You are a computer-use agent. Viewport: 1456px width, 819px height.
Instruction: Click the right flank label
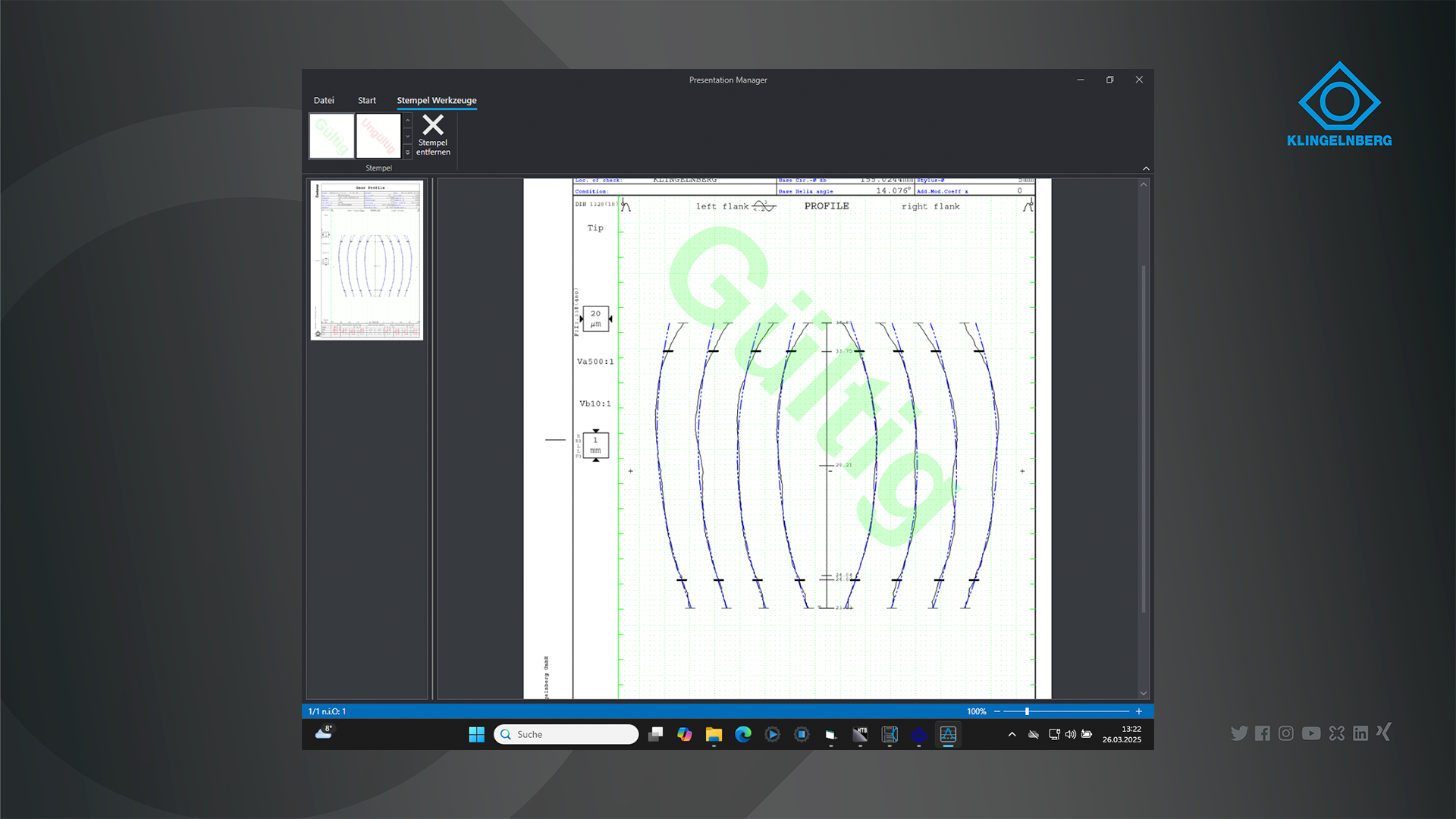click(x=930, y=206)
